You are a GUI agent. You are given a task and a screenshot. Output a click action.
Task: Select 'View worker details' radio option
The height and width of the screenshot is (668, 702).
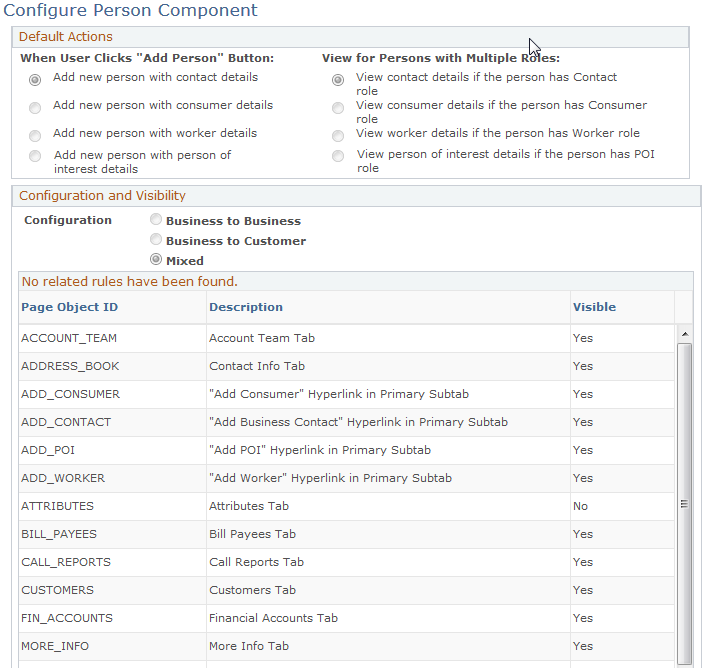pos(338,136)
